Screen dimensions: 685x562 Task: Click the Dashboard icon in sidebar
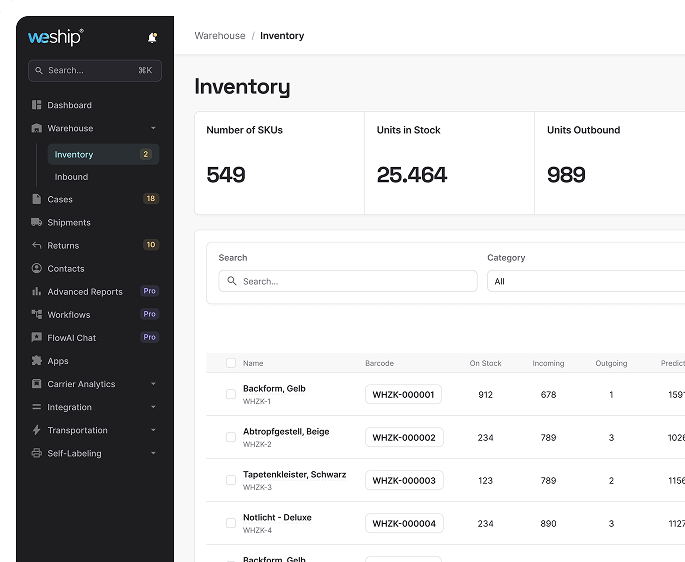coord(37,105)
